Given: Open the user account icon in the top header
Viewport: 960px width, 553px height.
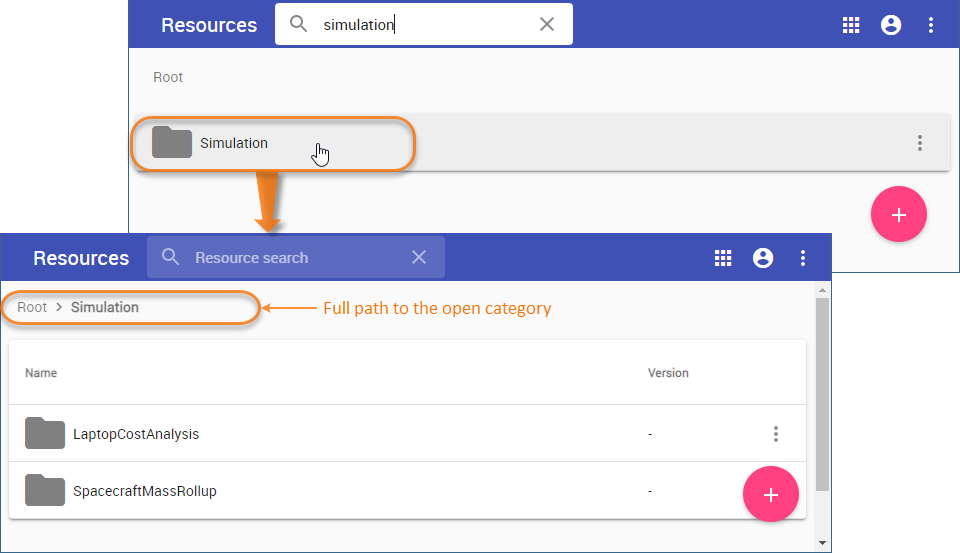Looking at the screenshot, I should click(x=891, y=25).
